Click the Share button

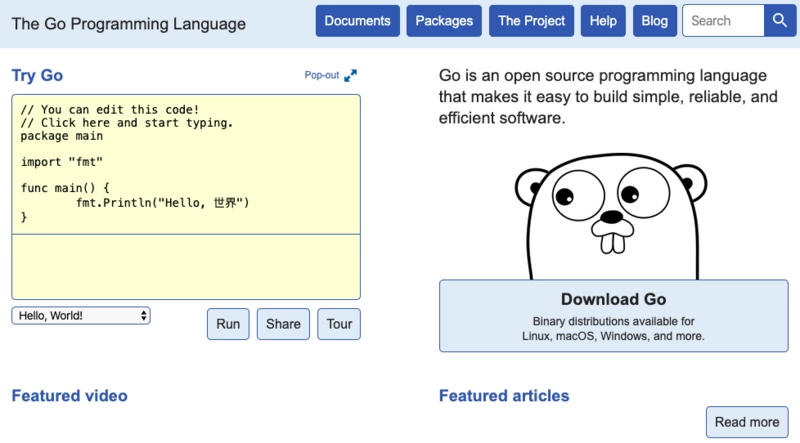(x=283, y=324)
